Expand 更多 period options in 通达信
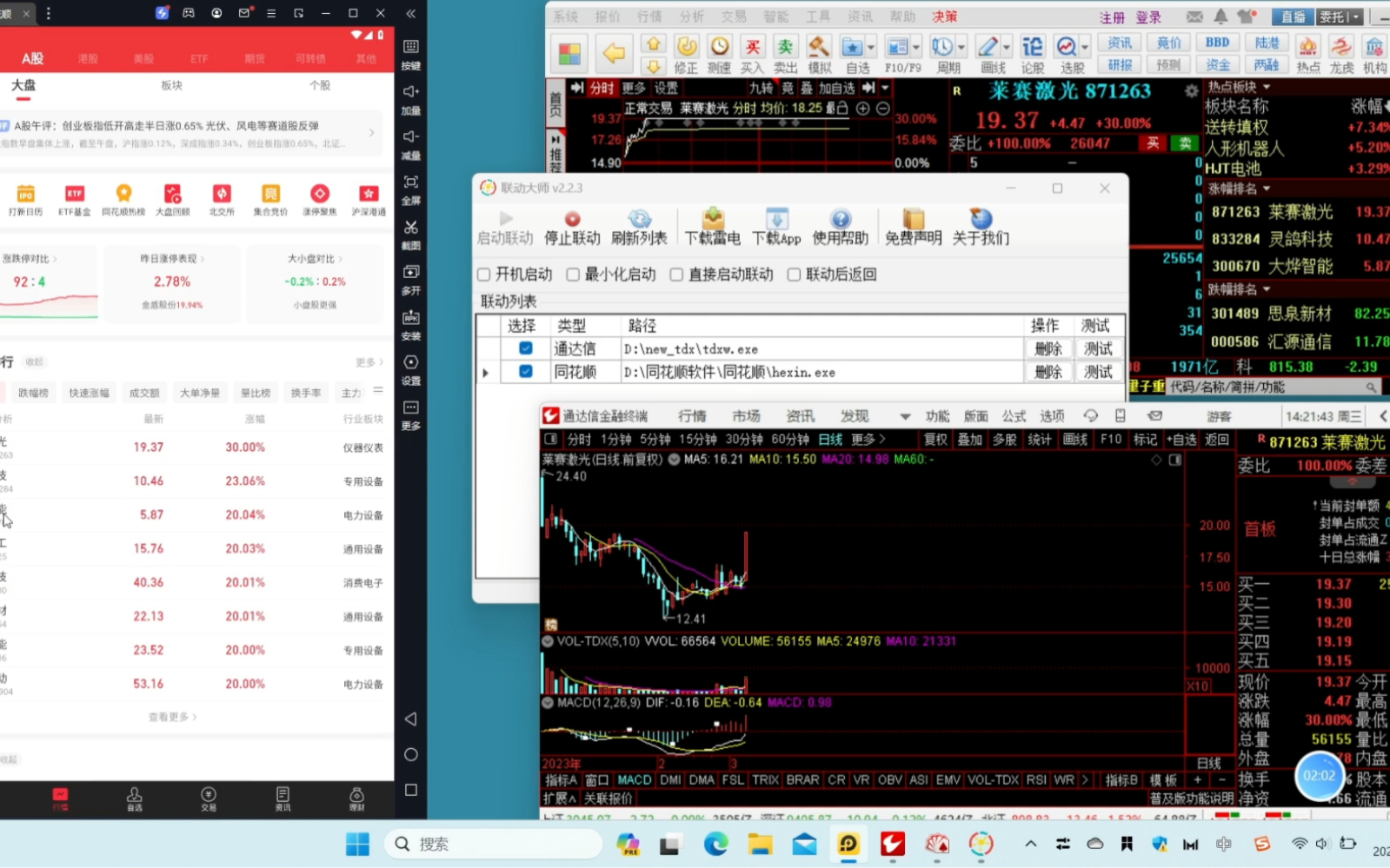The image size is (1390, 868). (x=868, y=440)
